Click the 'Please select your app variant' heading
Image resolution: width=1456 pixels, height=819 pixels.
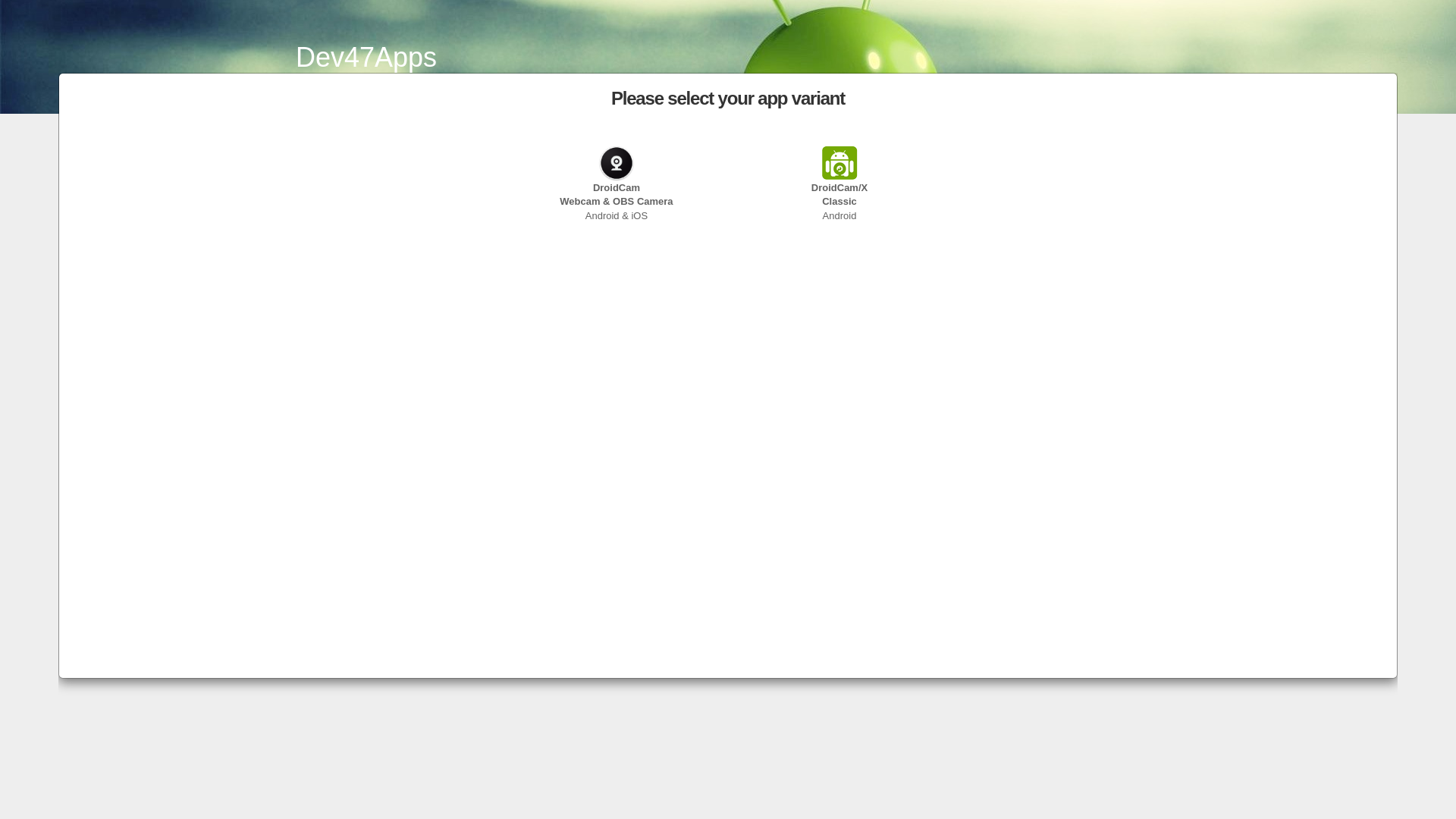[728, 99]
